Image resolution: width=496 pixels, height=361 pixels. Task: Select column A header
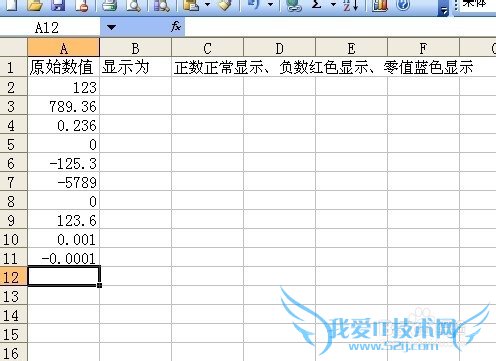click(63, 48)
